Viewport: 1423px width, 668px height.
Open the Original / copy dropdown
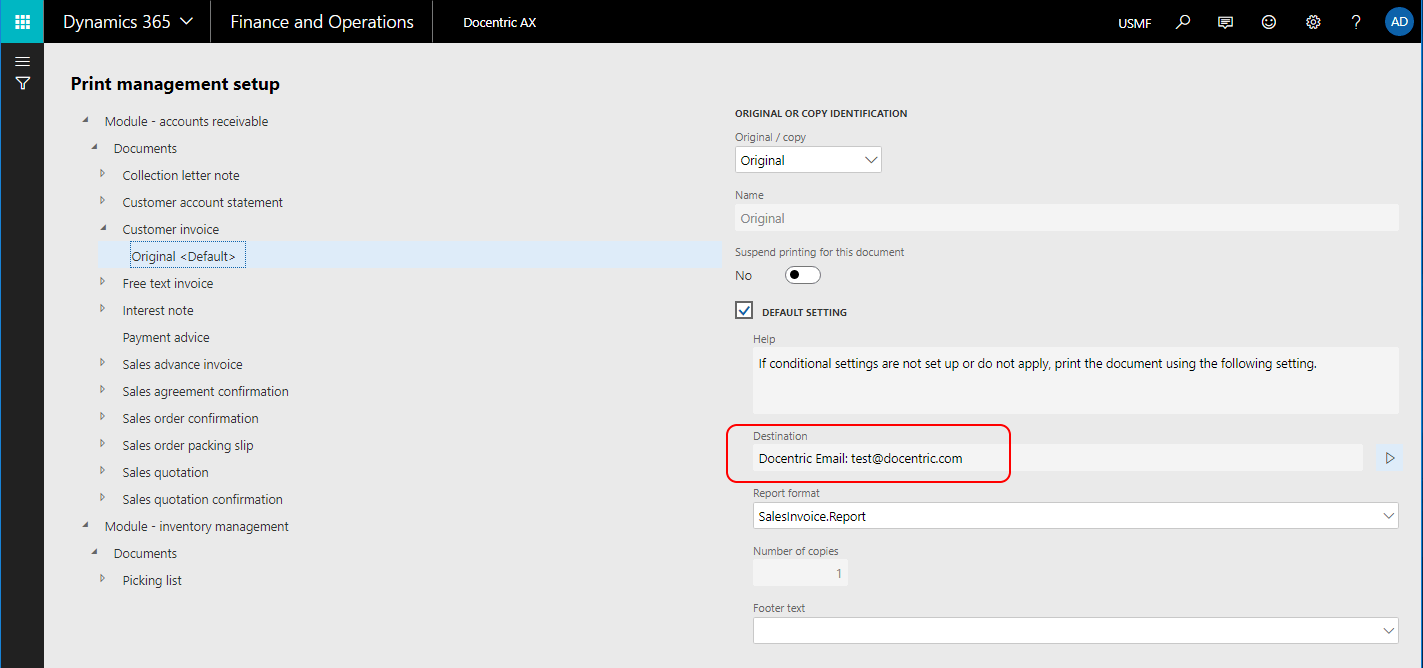808,160
